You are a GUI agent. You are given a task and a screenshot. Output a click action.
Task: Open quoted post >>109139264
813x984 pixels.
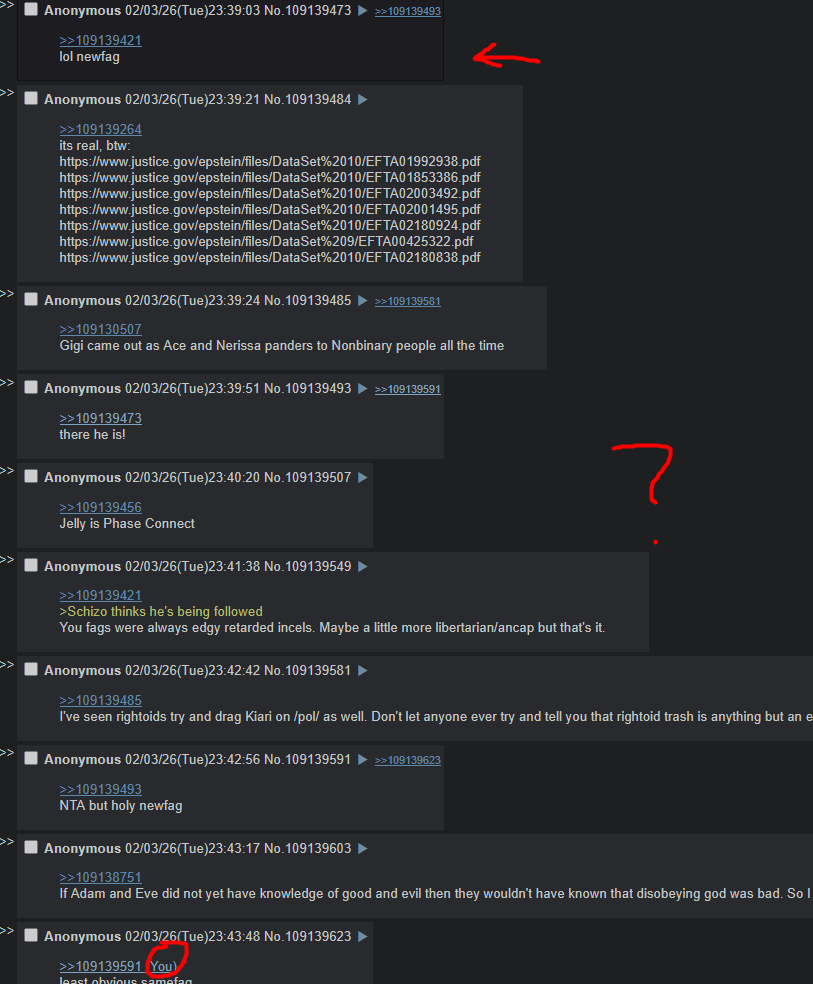(x=100, y=129)
